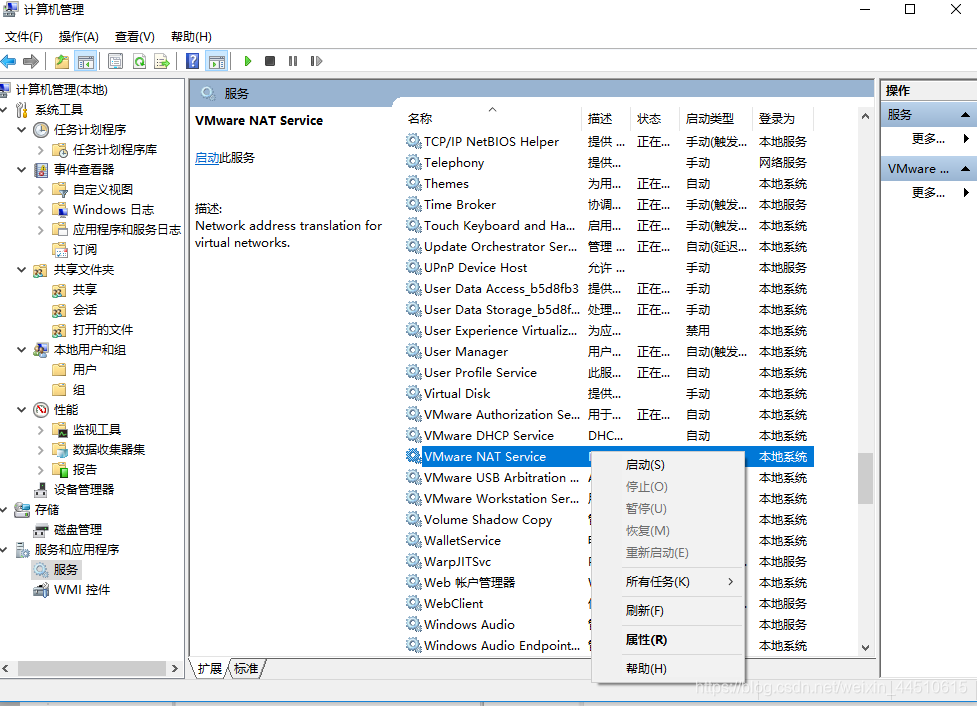Click 更多... under VMware actions
Viewport: 977px width, 706px height.
coord(928,193)
